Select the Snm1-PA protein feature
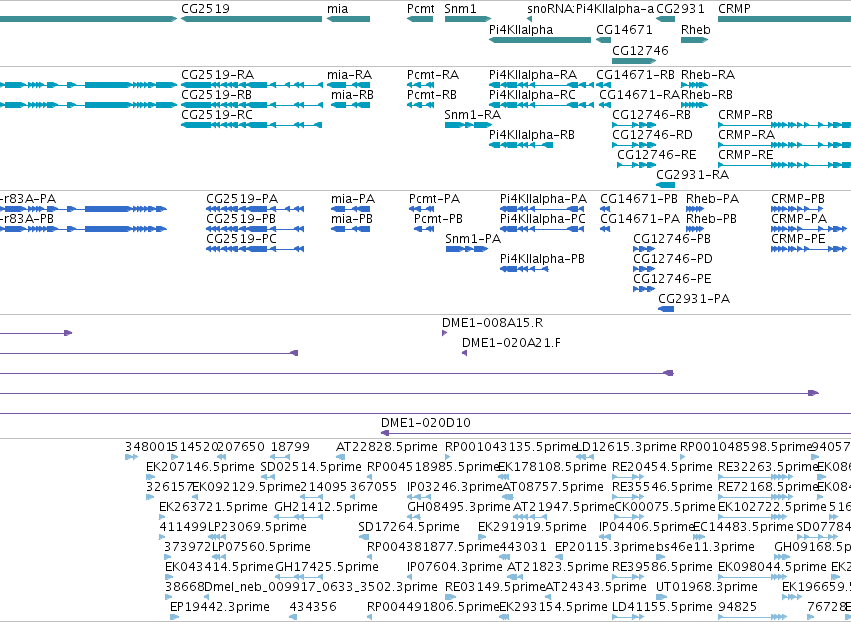Screen dimensions: 851x622 [x=467, y=249]
